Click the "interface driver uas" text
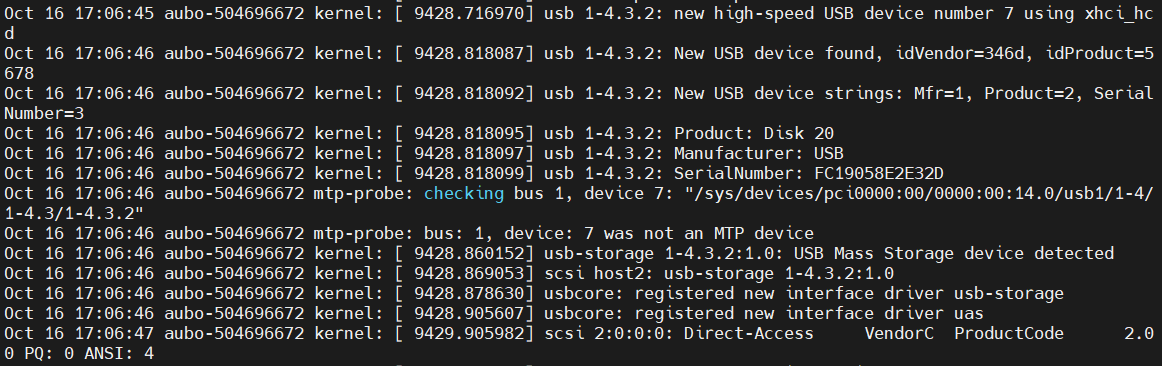 pos(884,313)
